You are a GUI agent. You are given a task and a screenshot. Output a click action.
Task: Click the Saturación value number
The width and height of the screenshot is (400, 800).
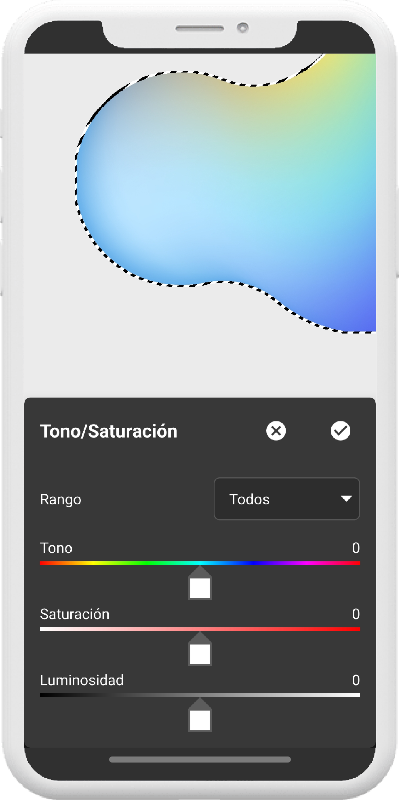(356, 614)
